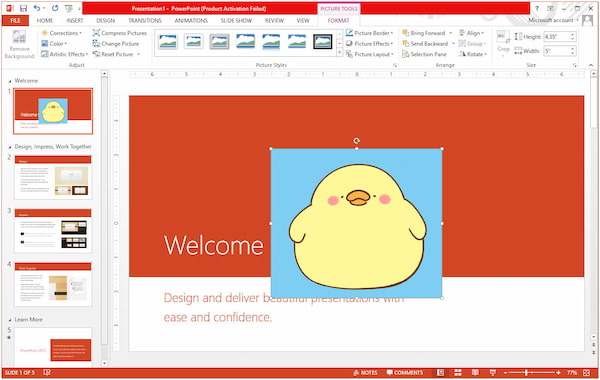This screenshot has width=600, height=380.
Task: Select the Crop tool
Action: coord(503,42)
